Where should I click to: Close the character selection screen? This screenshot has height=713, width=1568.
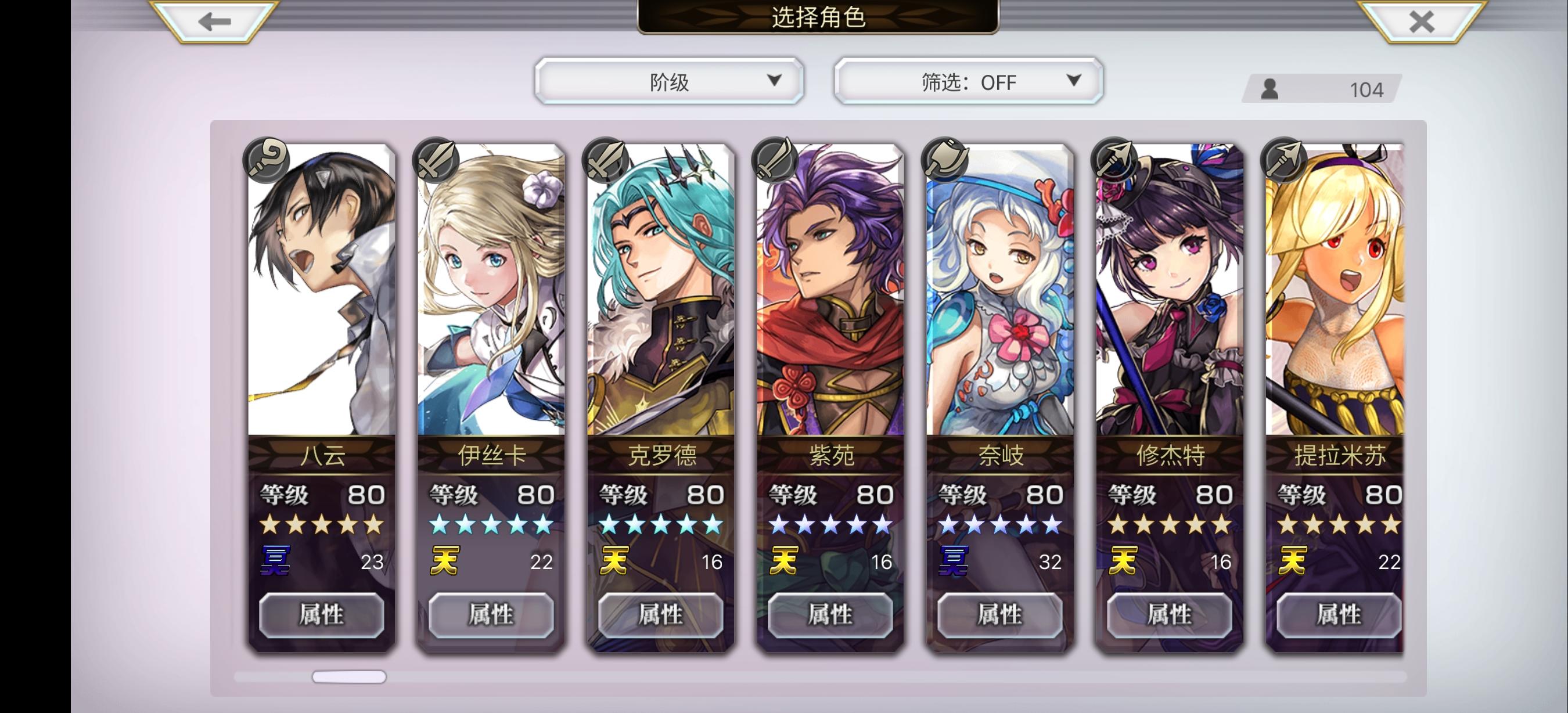click(1421, 22)
